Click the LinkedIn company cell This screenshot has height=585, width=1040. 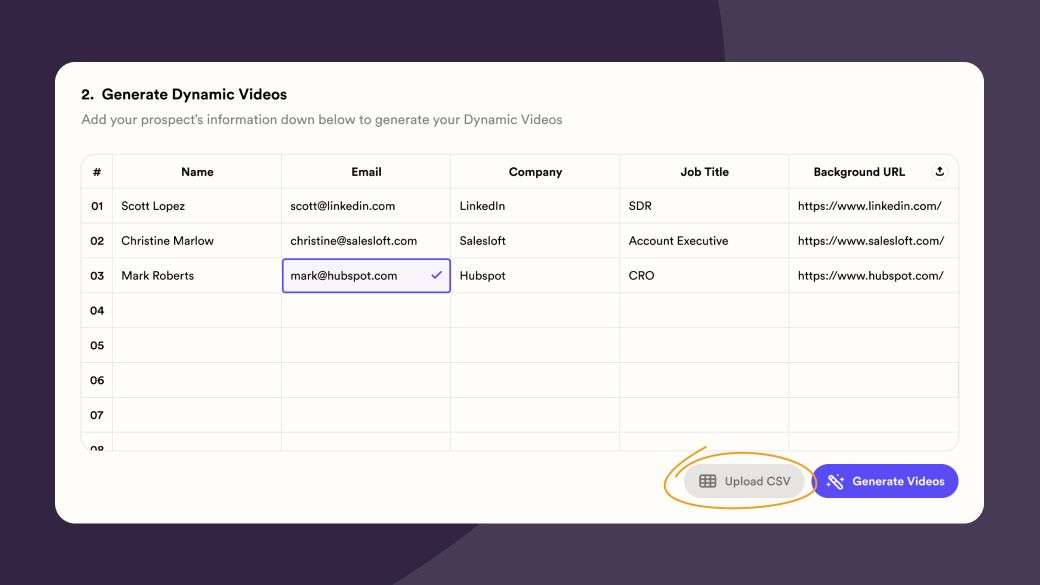(x=535, y=206)
